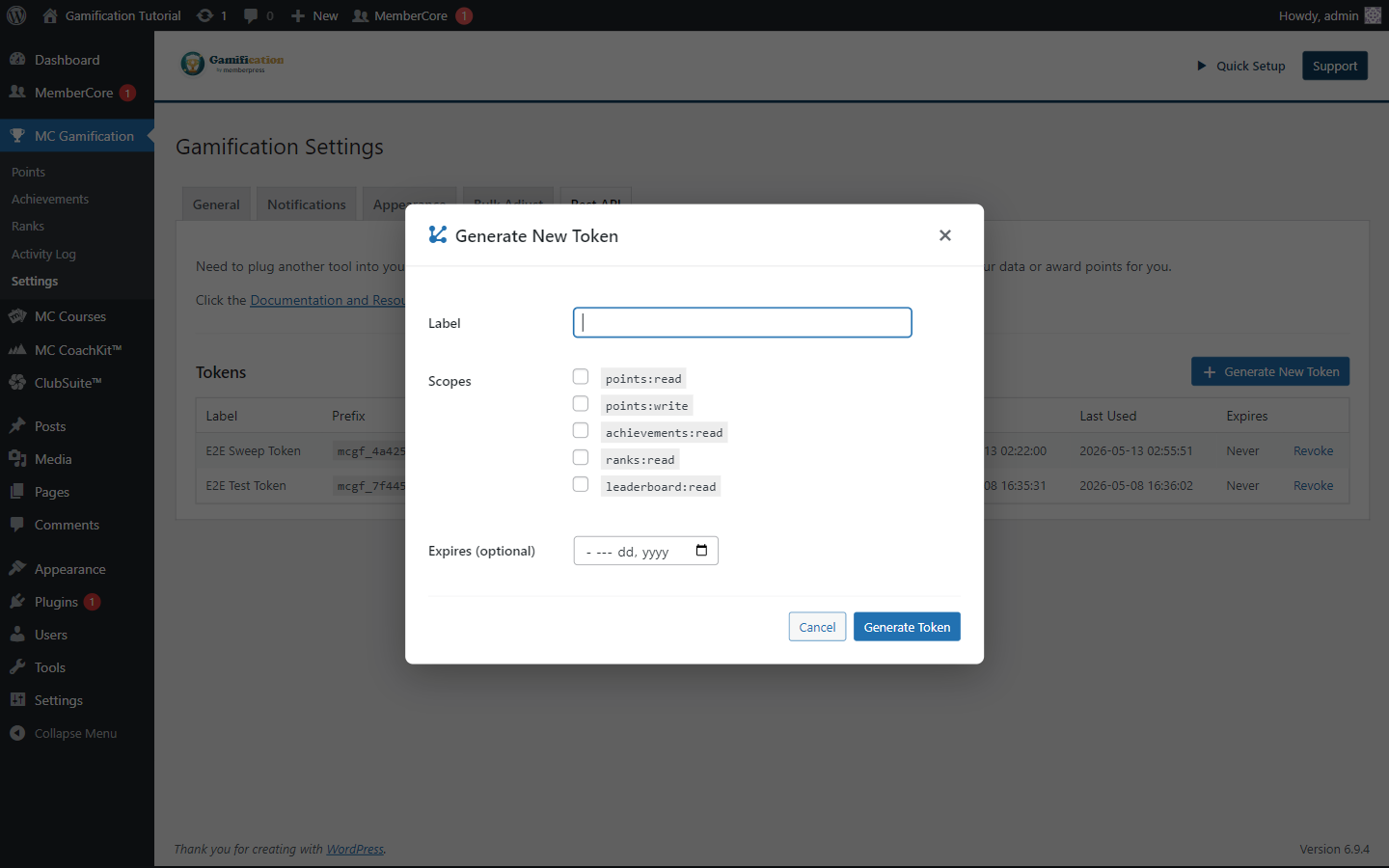The width and height of the screenshot is (1389, 868).
Task: Expand Quick Setup disclosure triangle
Action: point(1202,66)
